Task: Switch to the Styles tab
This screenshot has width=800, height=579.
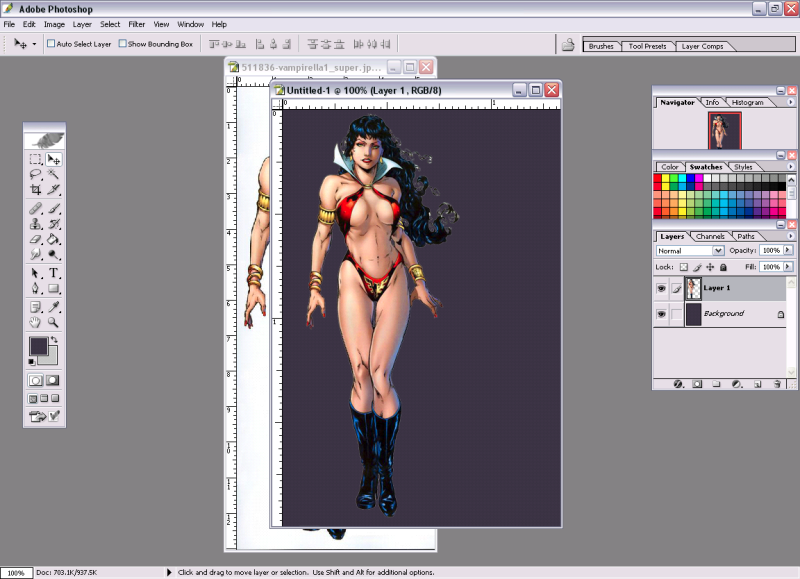Action: [x=743, y=167]
